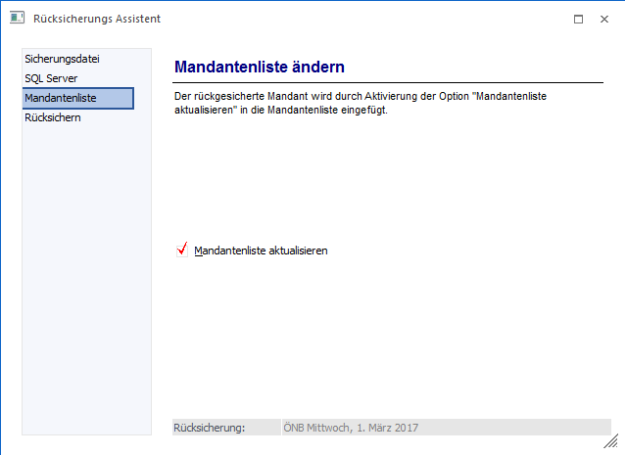The image size is (626, 456).
Task: Maximize the Rücksicherungs Assistent window
Action: click(578, 19)
